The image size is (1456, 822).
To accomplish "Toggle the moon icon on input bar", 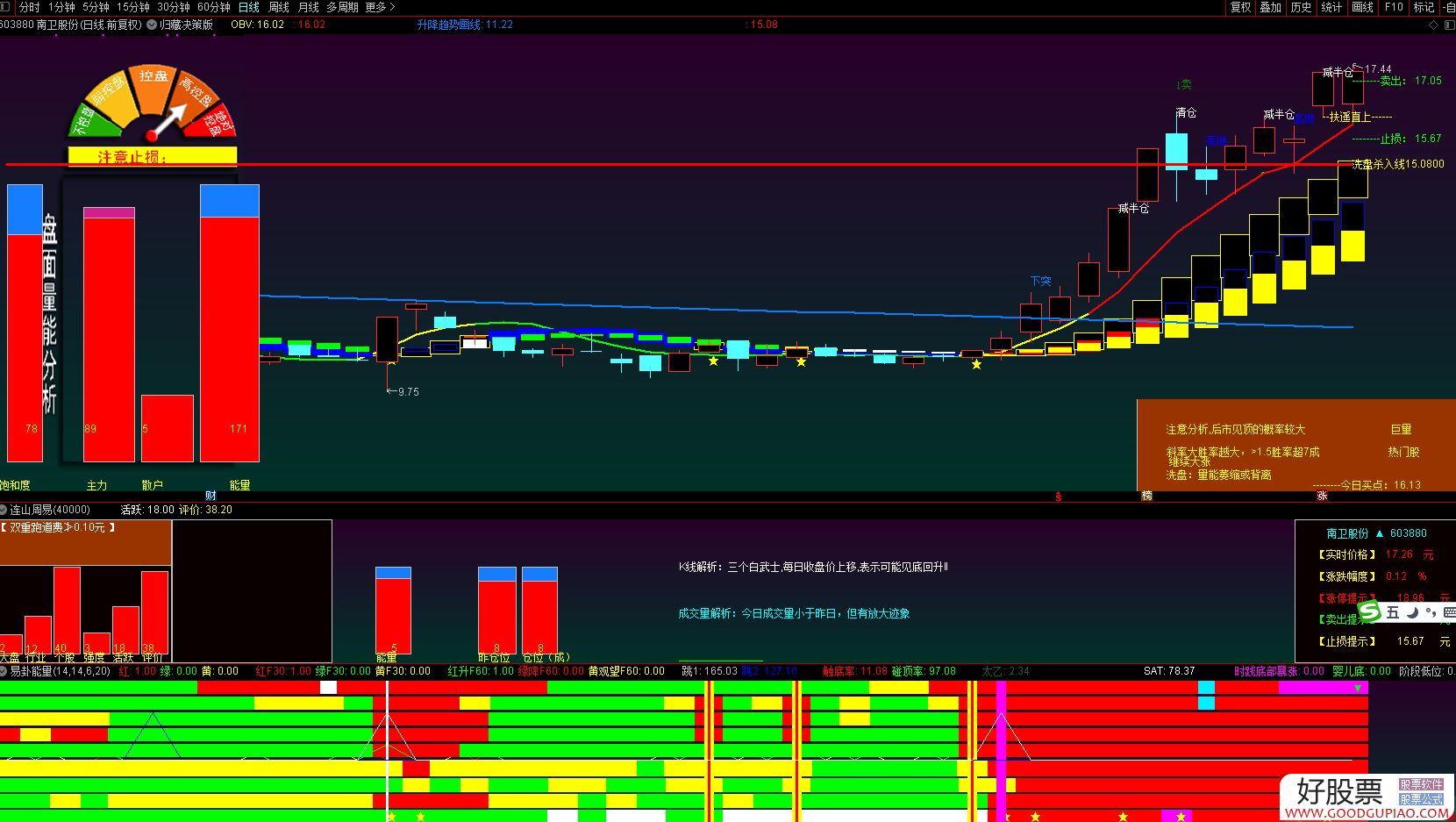I will [1412, 612].
